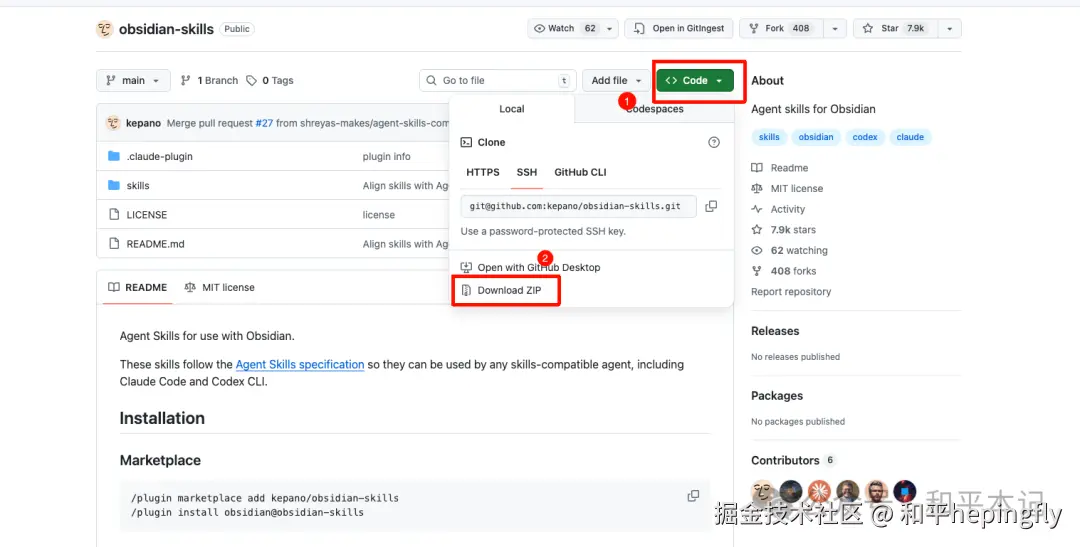Select the Local tab in clone panel
The image size is (1080, 547).
[512, 109]
